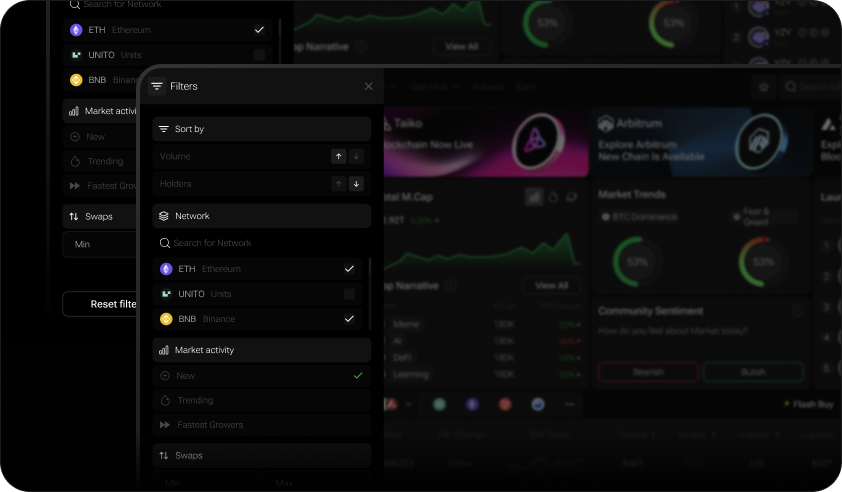The image size is (842, 492).
Task: Click the flame icon next to Trending in Filters
Action: [164, 400]
